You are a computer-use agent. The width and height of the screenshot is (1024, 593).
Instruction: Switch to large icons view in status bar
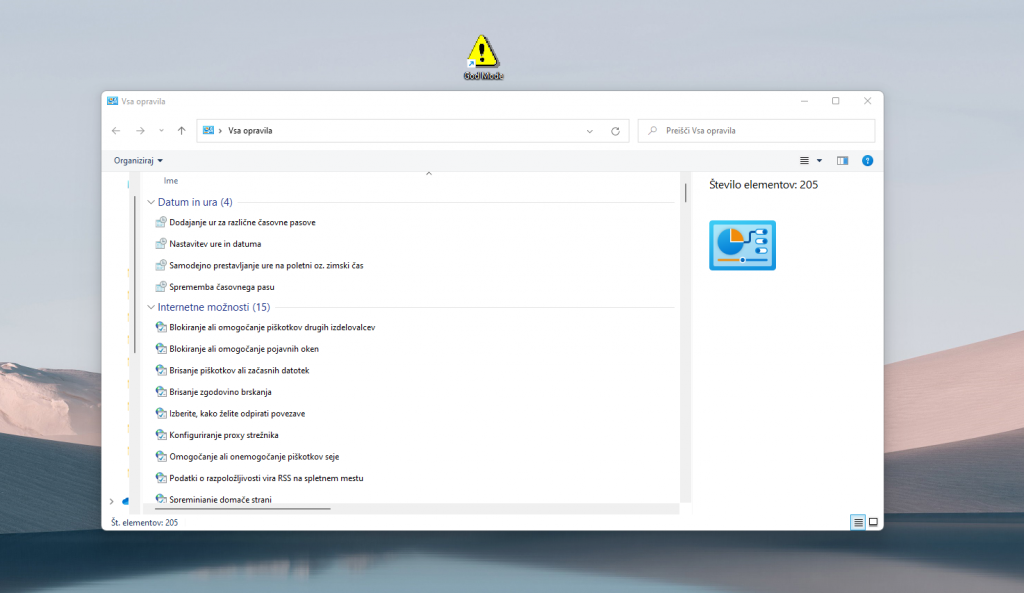(873, 522)
